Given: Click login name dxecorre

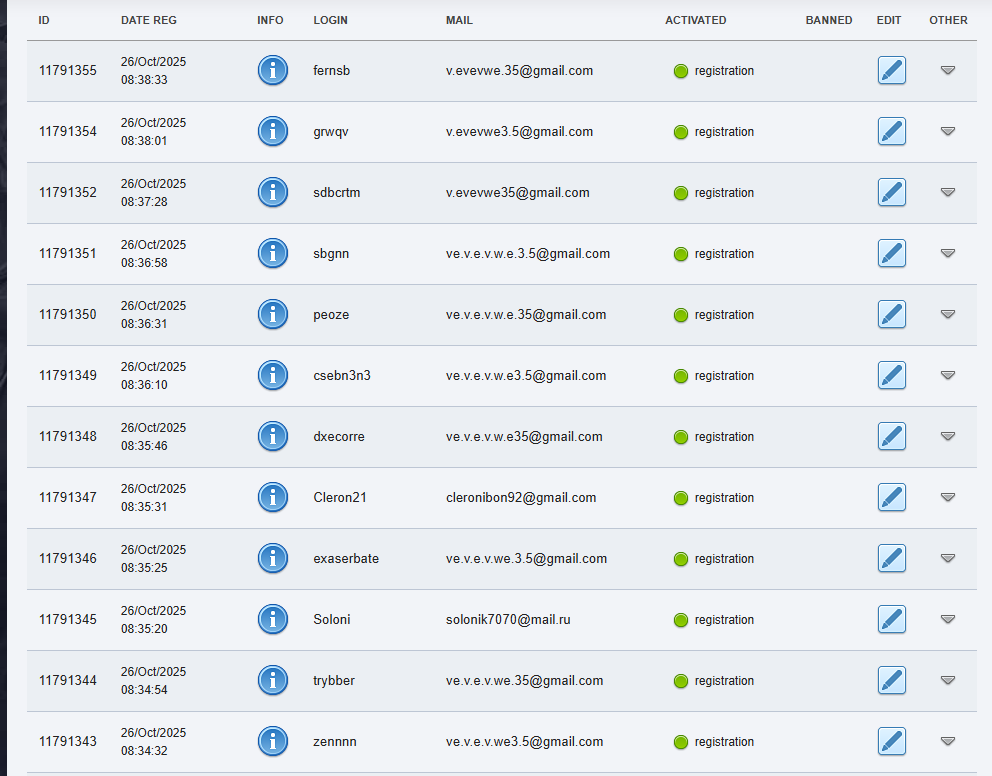Looking at the screenshot, I should (338, 436).
